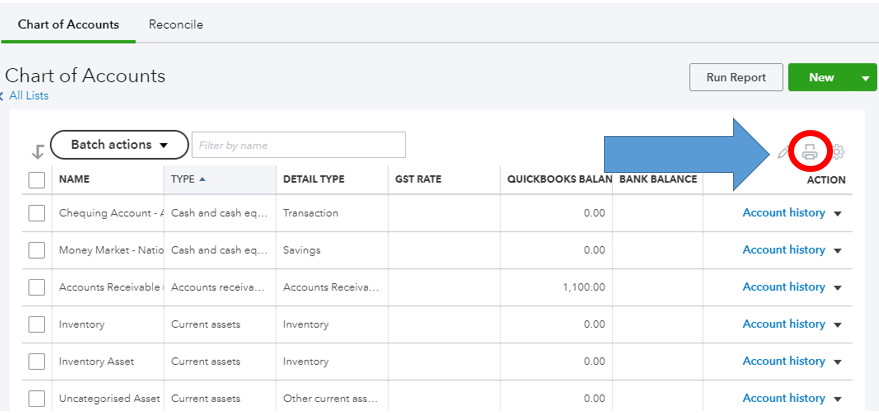The height and width of the screenshot is (413, 879).
Task: Click the Run Report button
Action: (735, 78)
